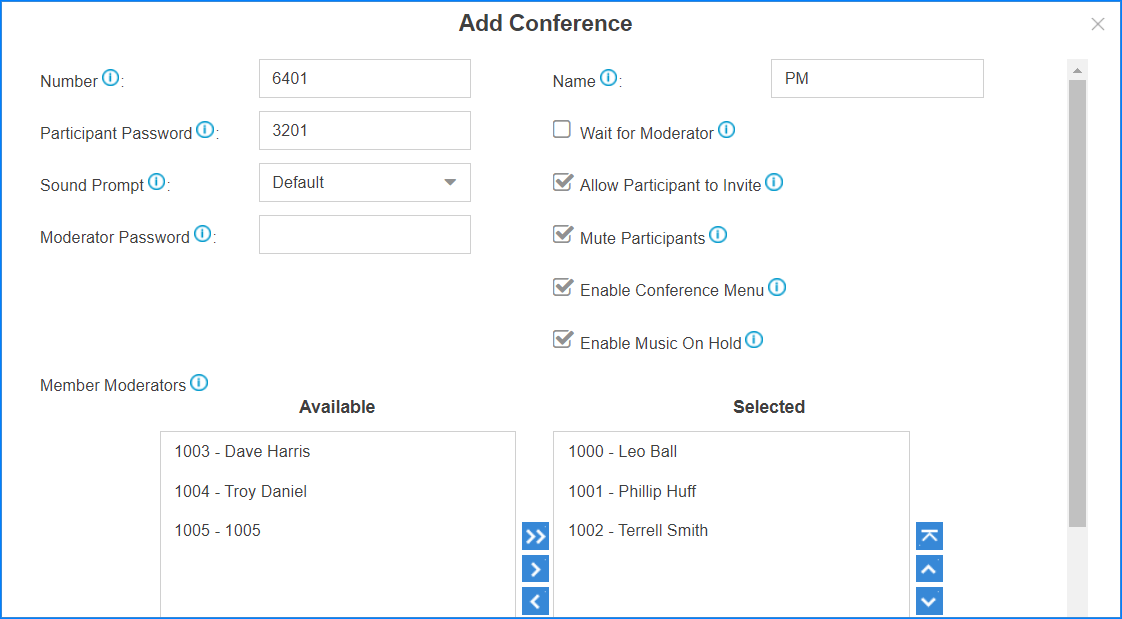Image resolution: width=1122 pixels, height=619 pixels.
Task: Click info icon for Allow Participant to Invite
Action: click(x=774, y=182)
